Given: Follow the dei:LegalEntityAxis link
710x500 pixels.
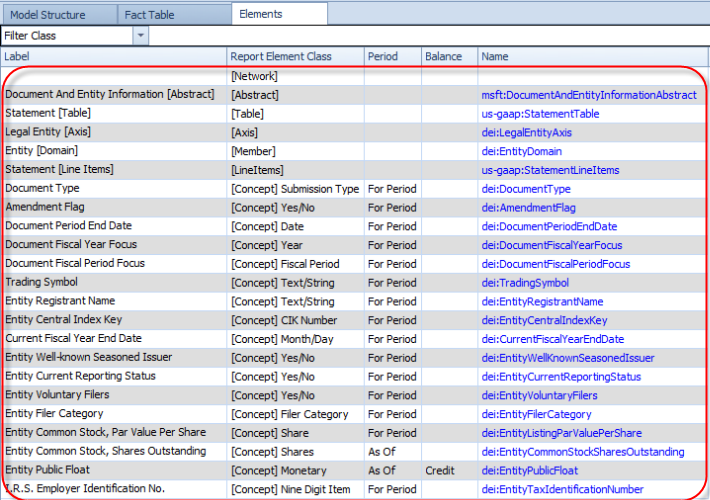Looking at the screenshot, I should (526, 133).
